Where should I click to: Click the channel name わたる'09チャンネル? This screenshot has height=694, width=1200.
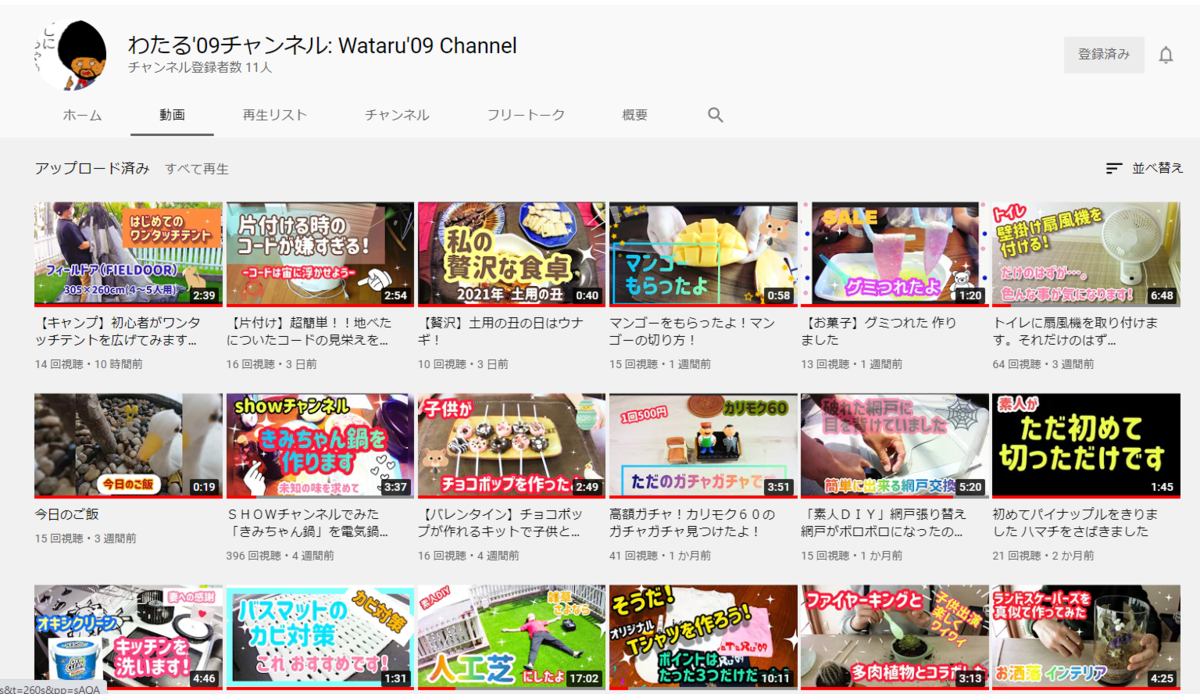tap(322, 46)
